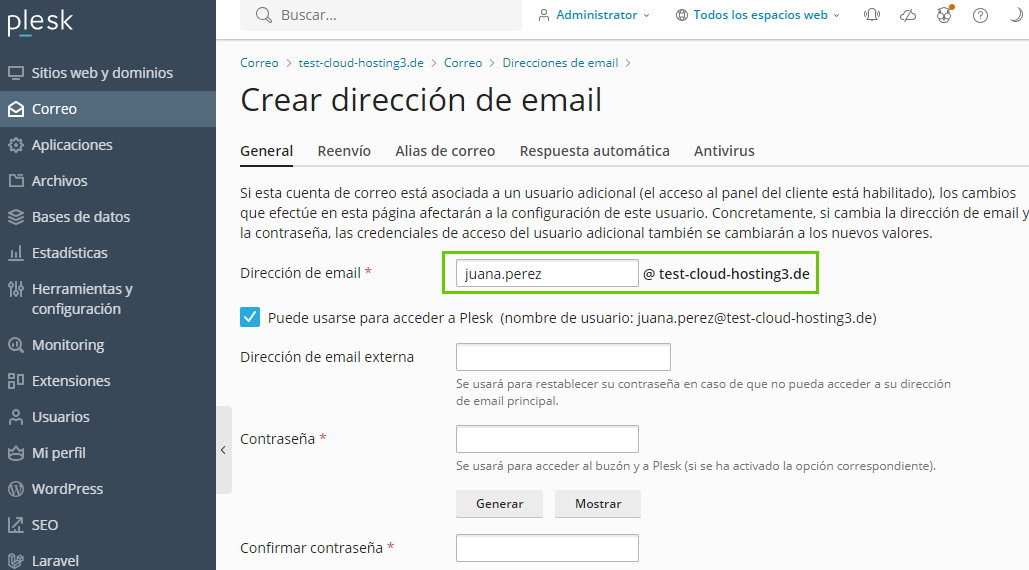The height and width of the screenshot is (570, 1029).
Task: Click the Usuarios person icon
Action: tap(16, 417)
